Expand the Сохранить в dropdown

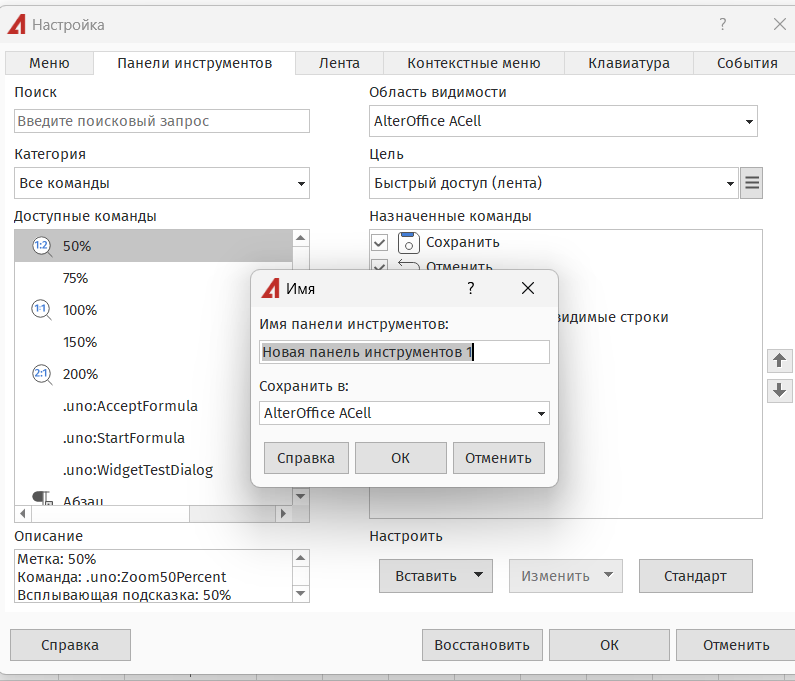coord(541,413)
